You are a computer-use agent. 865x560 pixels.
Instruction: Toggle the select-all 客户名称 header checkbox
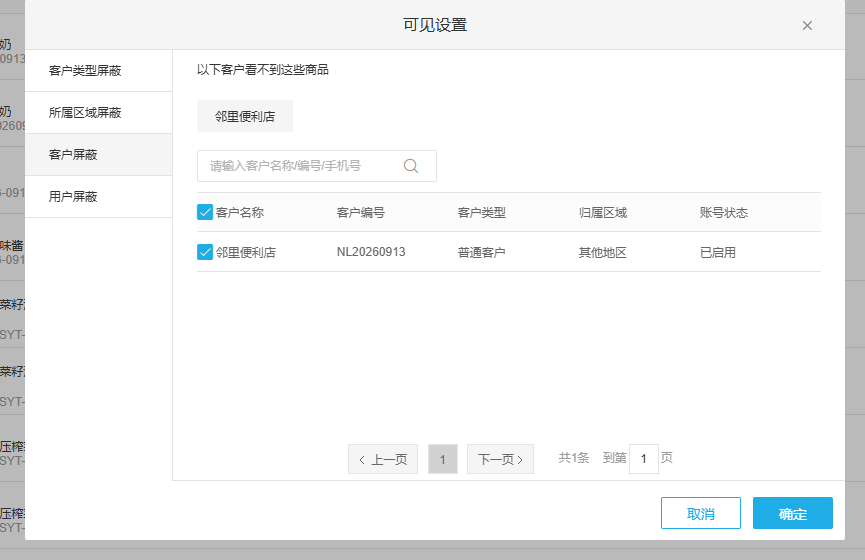click(x=205, y=212)
